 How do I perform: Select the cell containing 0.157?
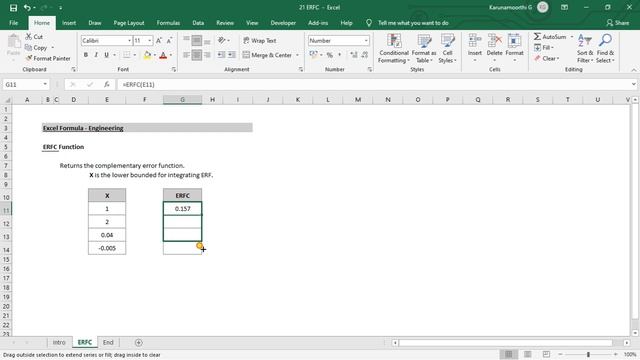(x=182, y=209)
